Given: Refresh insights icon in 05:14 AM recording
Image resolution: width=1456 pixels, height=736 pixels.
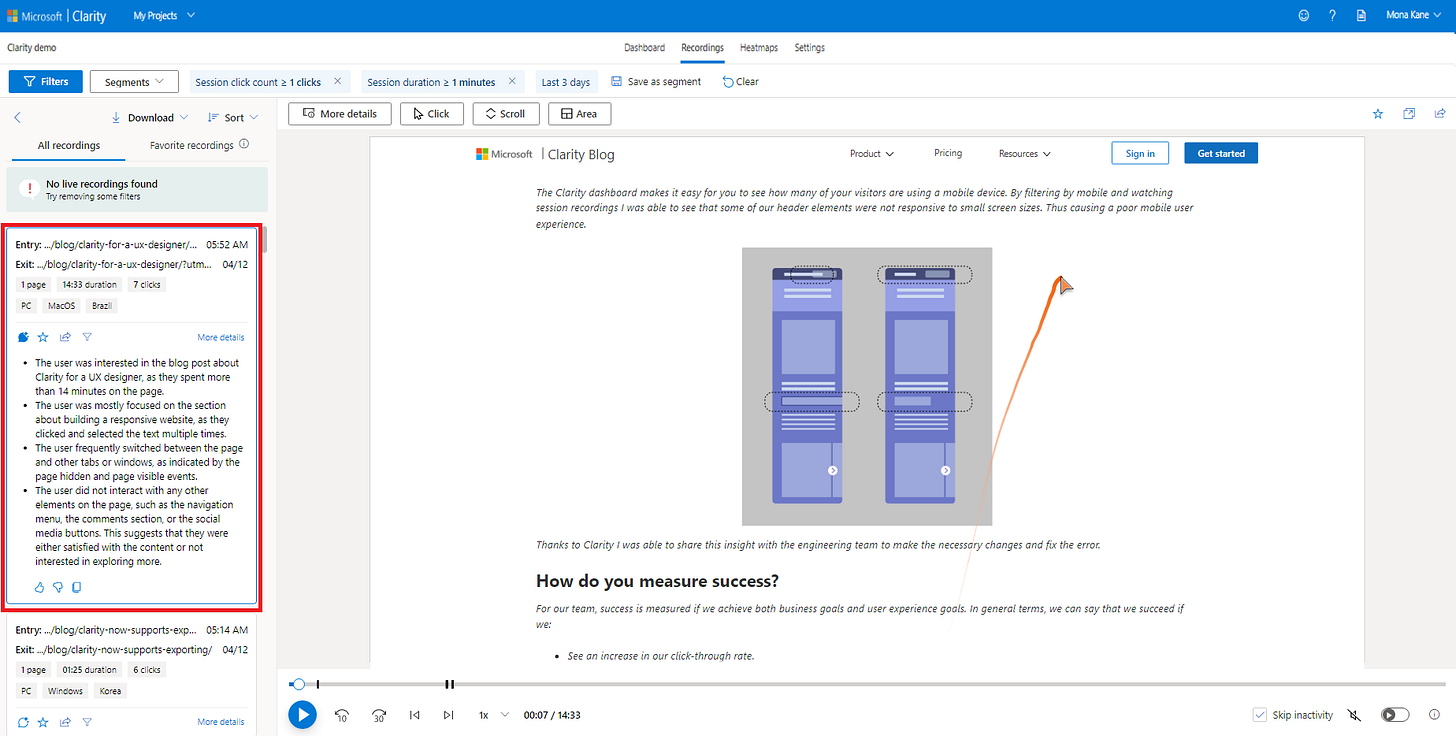Looking at the screenshot, I should tap(24, 722).
